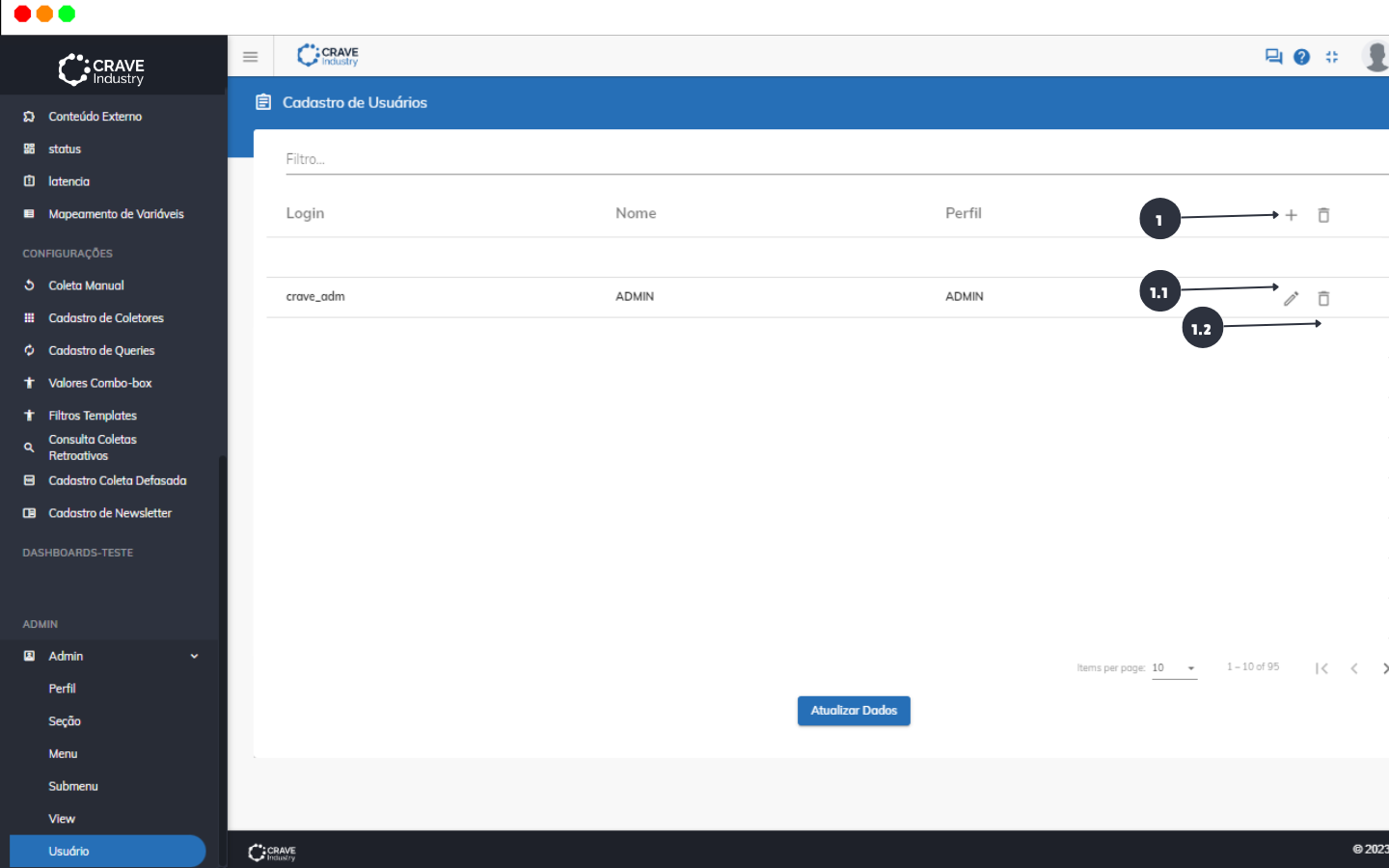Image resolution: width=1389 pixels, height=868 pixels.
Task: Click the Cadastro de Coletores grid icon
Action: pos(29,318)
